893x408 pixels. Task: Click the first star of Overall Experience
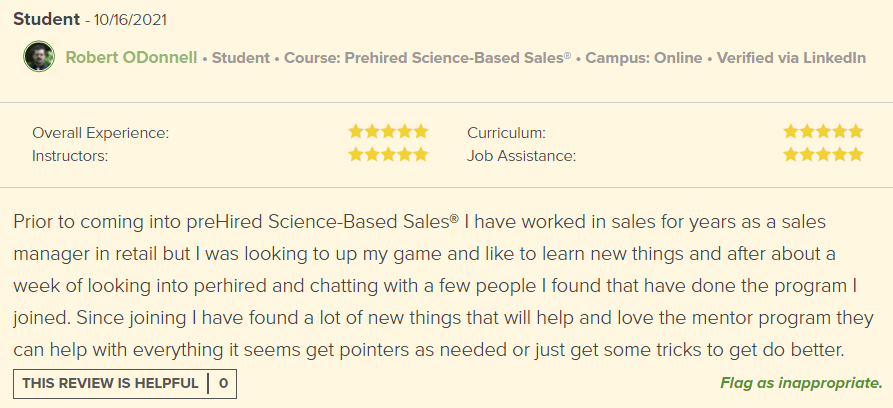[x=356, y=131]
